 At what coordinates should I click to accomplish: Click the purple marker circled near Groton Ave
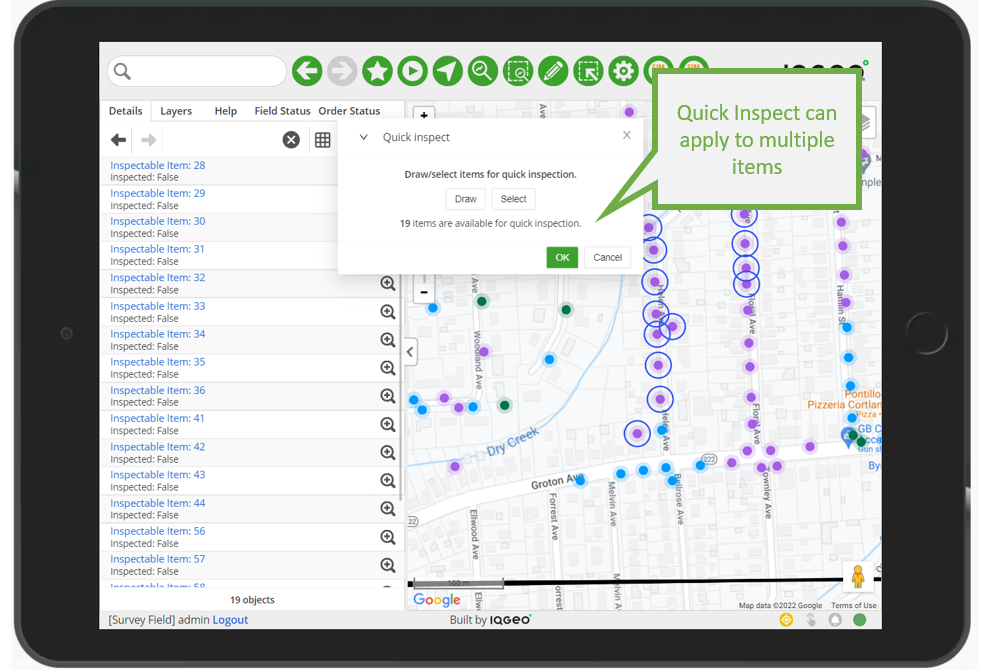click(637, 434)
